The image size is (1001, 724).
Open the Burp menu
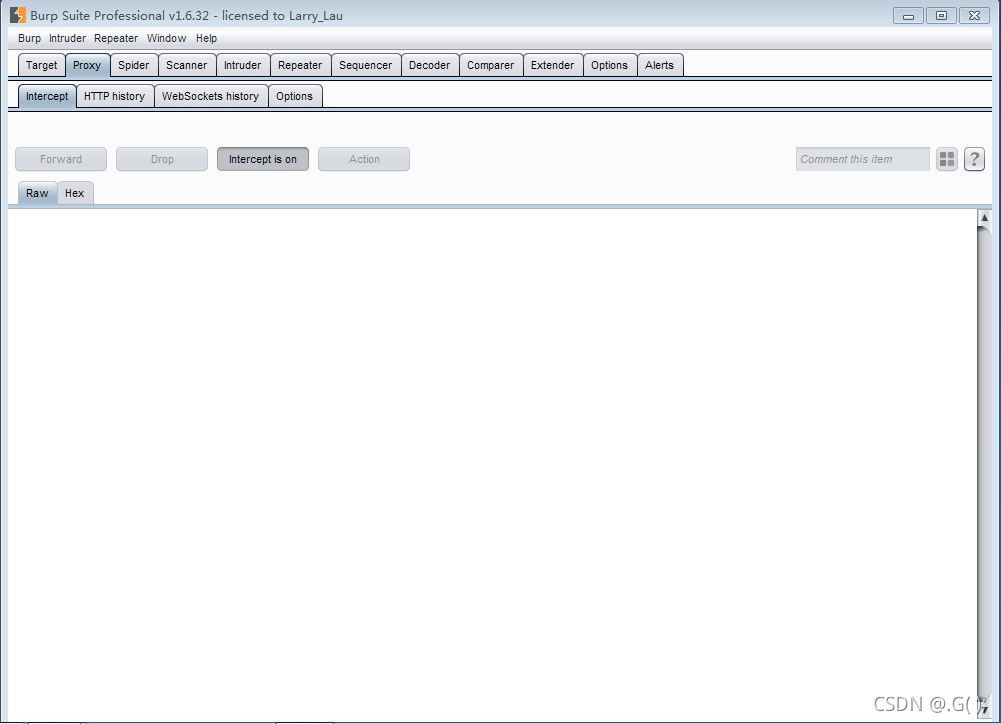coord(29,38)
